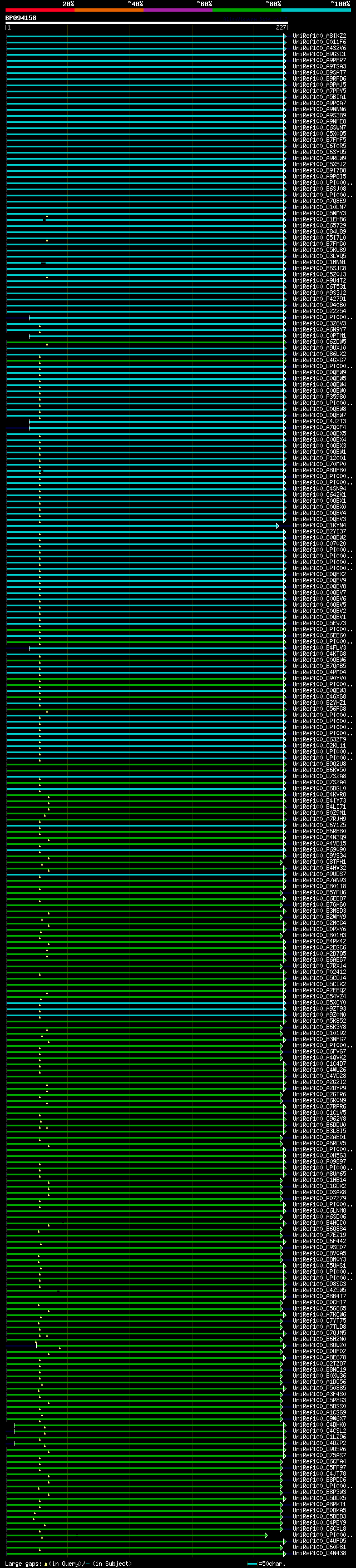The image size is (356, 1568).
Task: Open hit UniRef100_C1EHB6
Action: point(319,219)
